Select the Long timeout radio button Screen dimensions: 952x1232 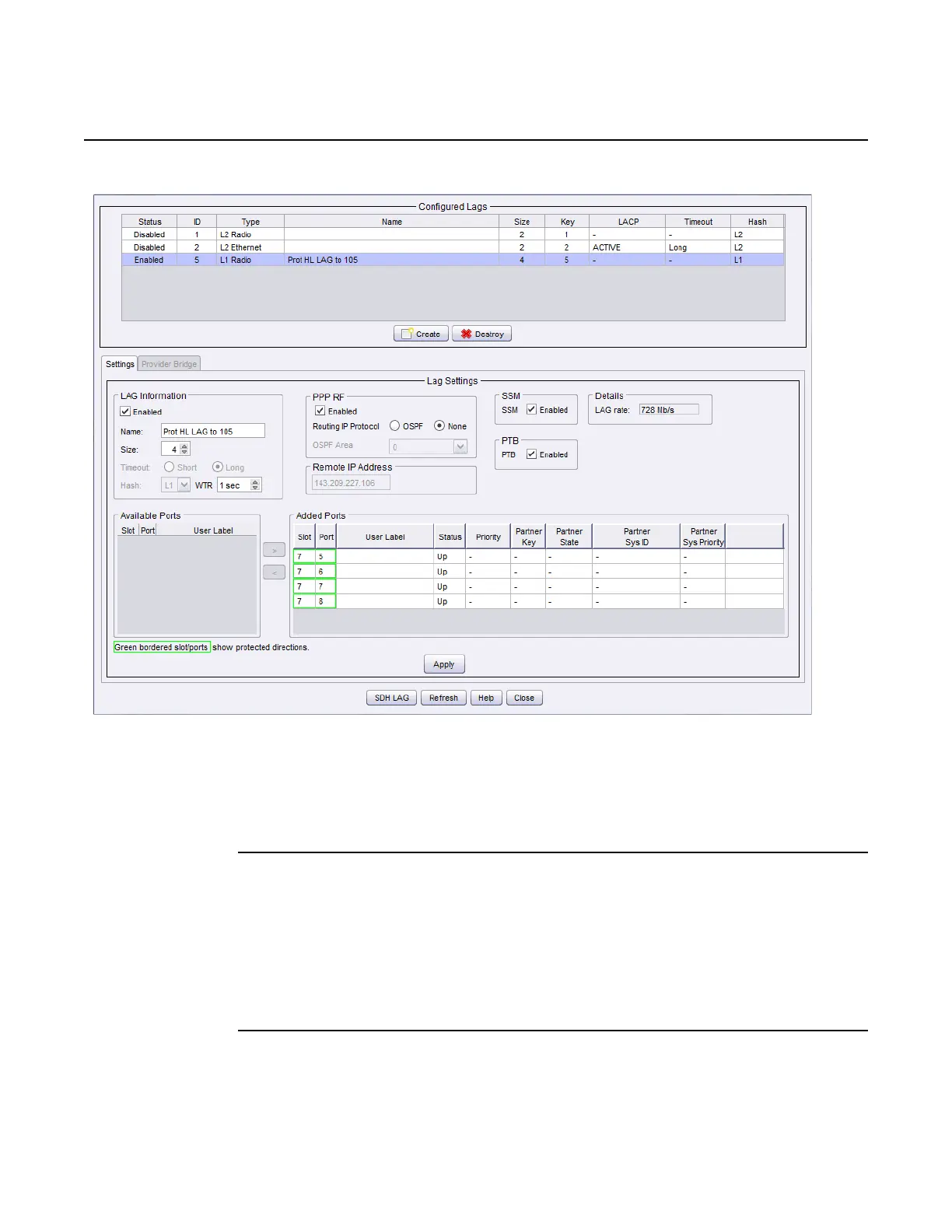(x=218, y=467)
